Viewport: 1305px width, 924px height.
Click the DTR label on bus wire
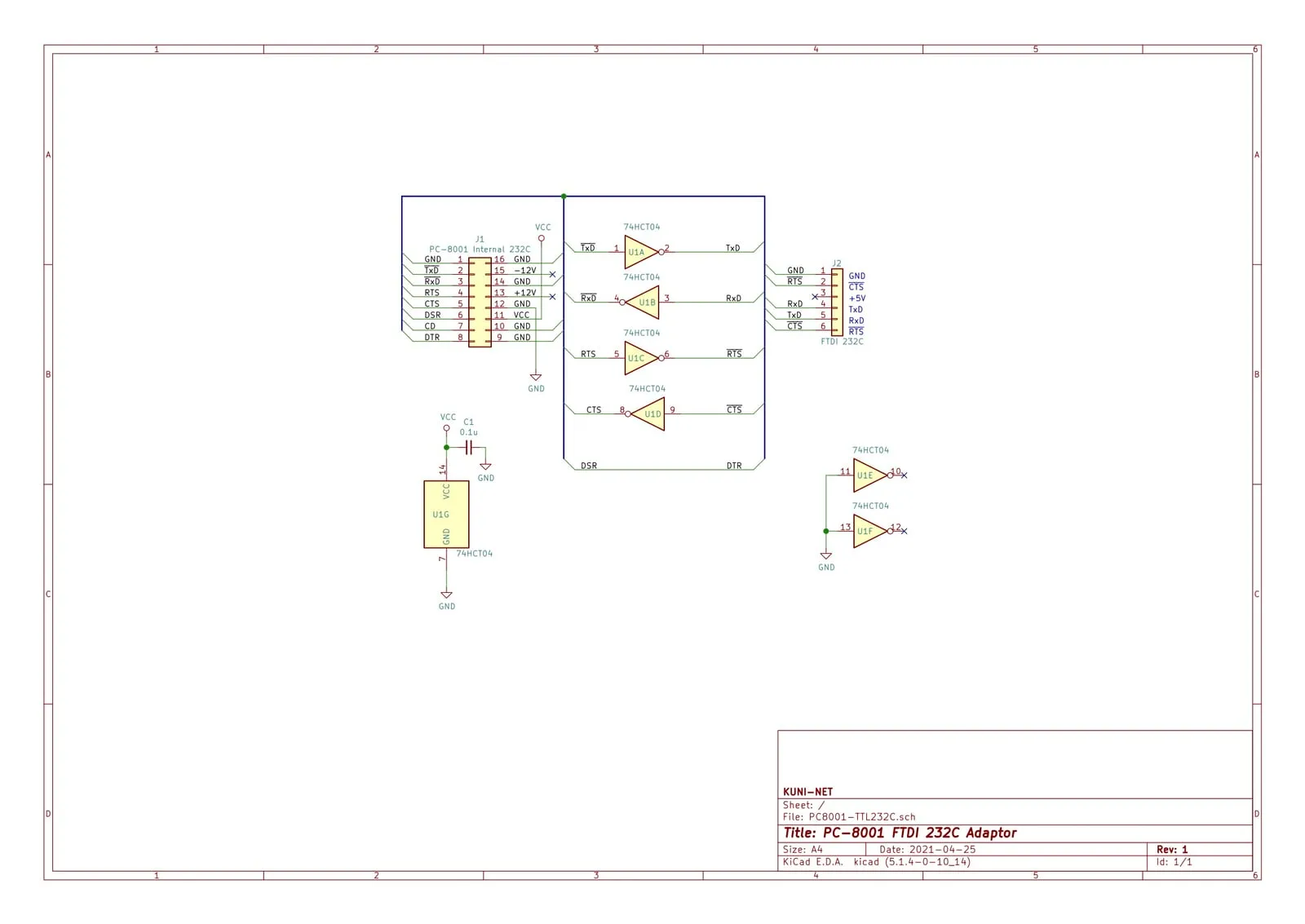(x=734, y=466)
